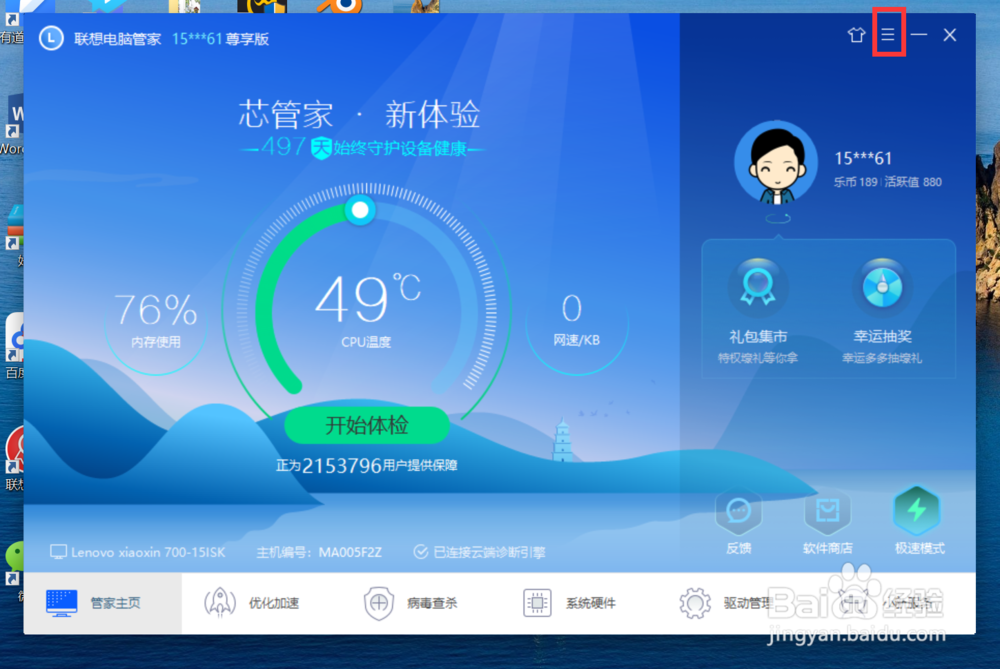This screenshot has height=669, width=1000.
Task: Click the 15***61 尊享版 title bar label
Action: (221, 39)
